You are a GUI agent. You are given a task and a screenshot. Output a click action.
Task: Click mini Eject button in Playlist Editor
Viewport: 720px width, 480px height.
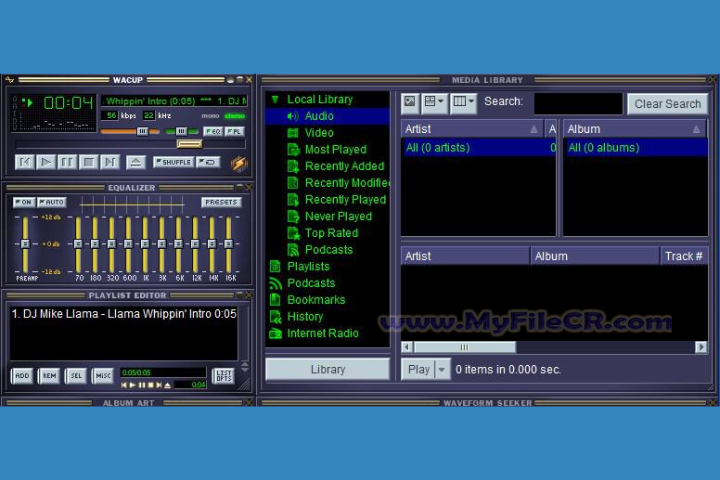168,385
